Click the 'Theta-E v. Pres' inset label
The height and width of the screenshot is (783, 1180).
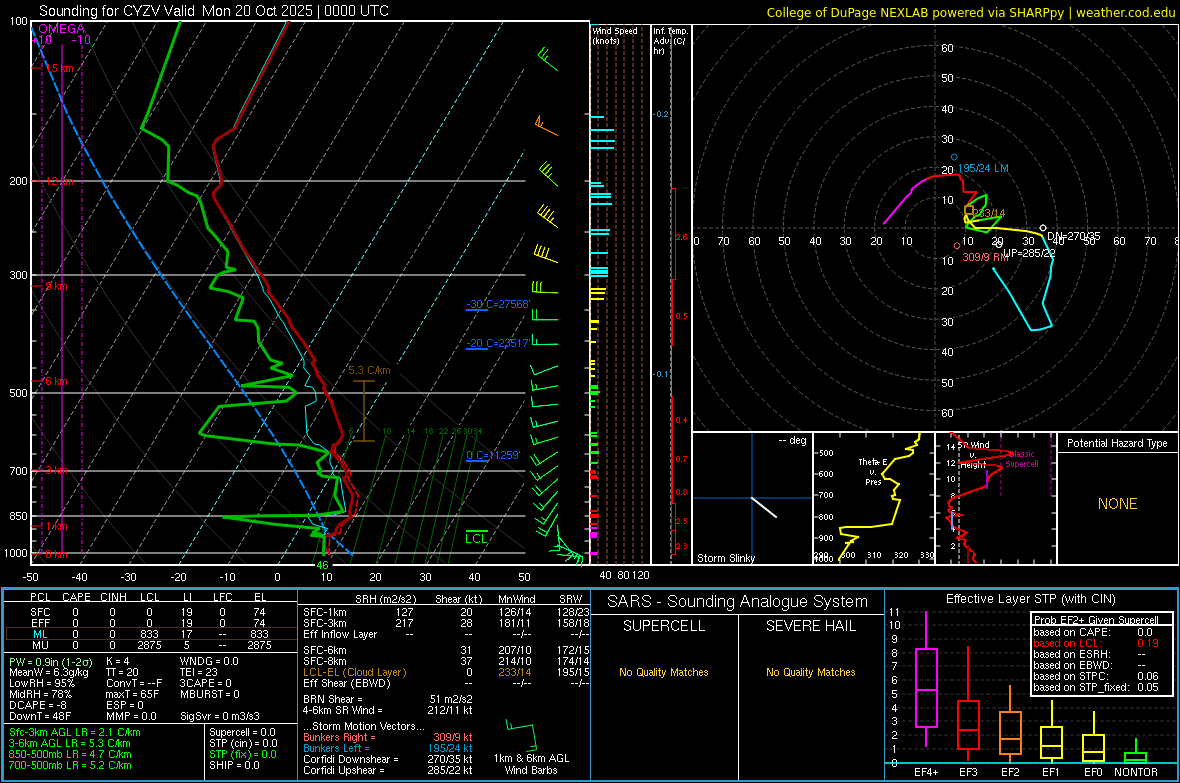873,471
